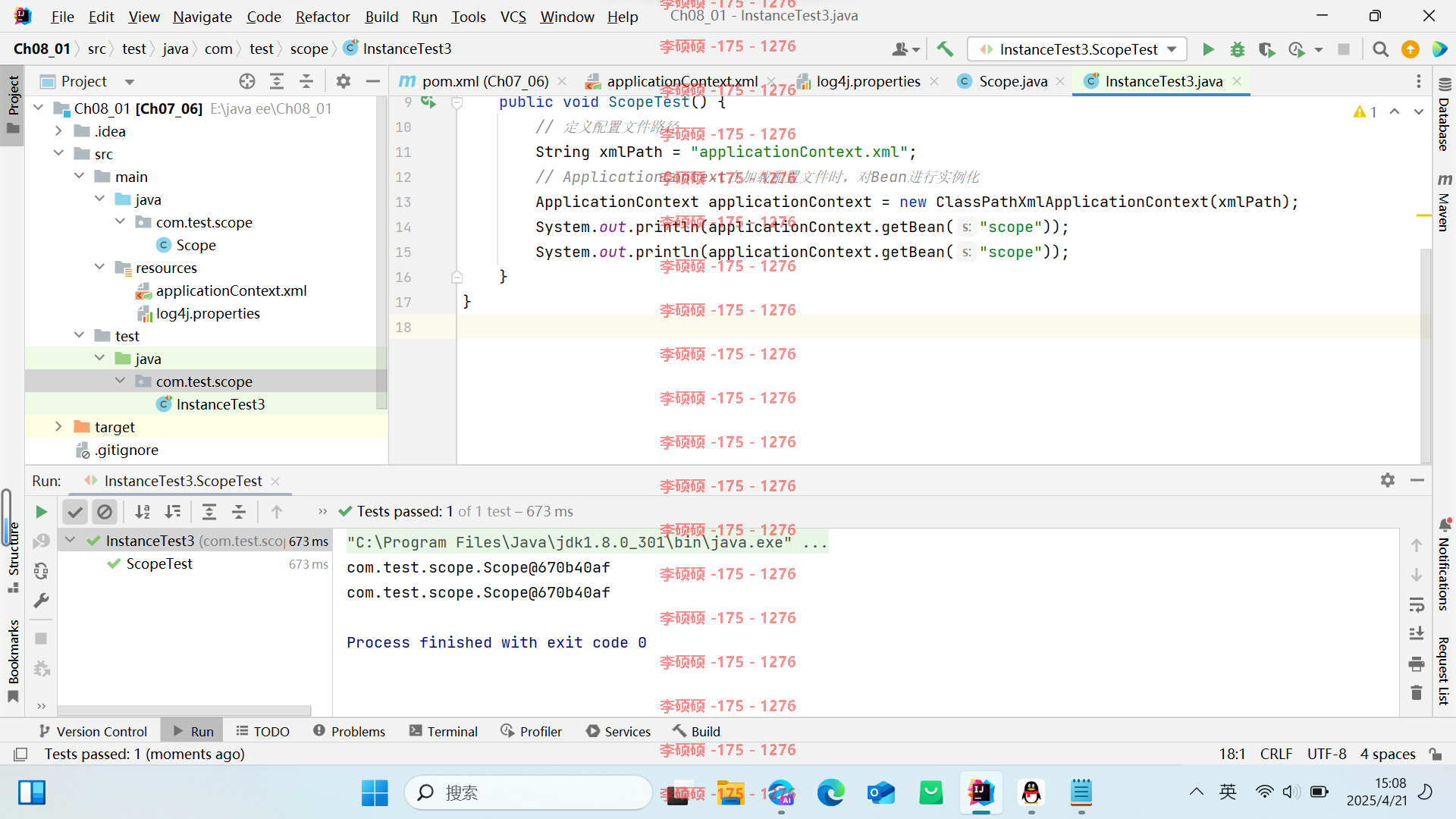Viewport: 1456px width, 819px height.
Task: Expand all in Project panel toolbar
Action: pos(277,81)
